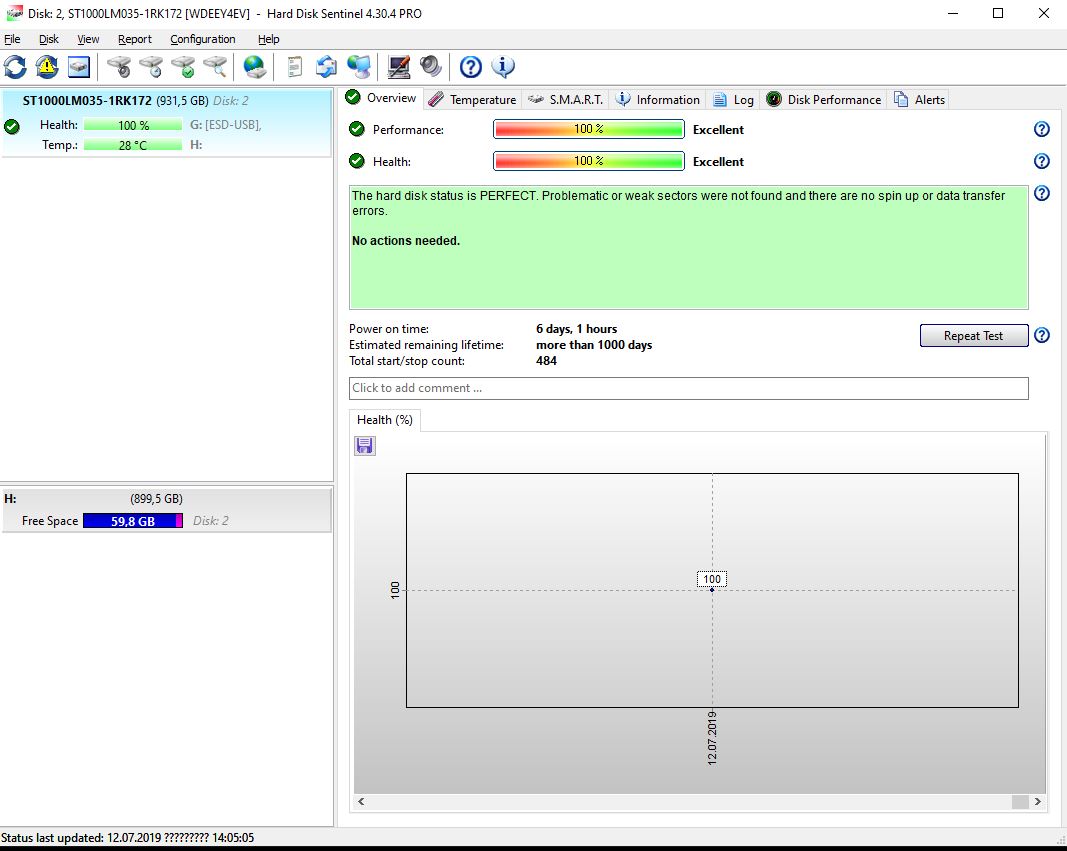Switch to the S.M.A.R.T. tab
Image resolution: width=1067 pixels, height=851 pixels.
pyautogui.click(x=566, y=99)
